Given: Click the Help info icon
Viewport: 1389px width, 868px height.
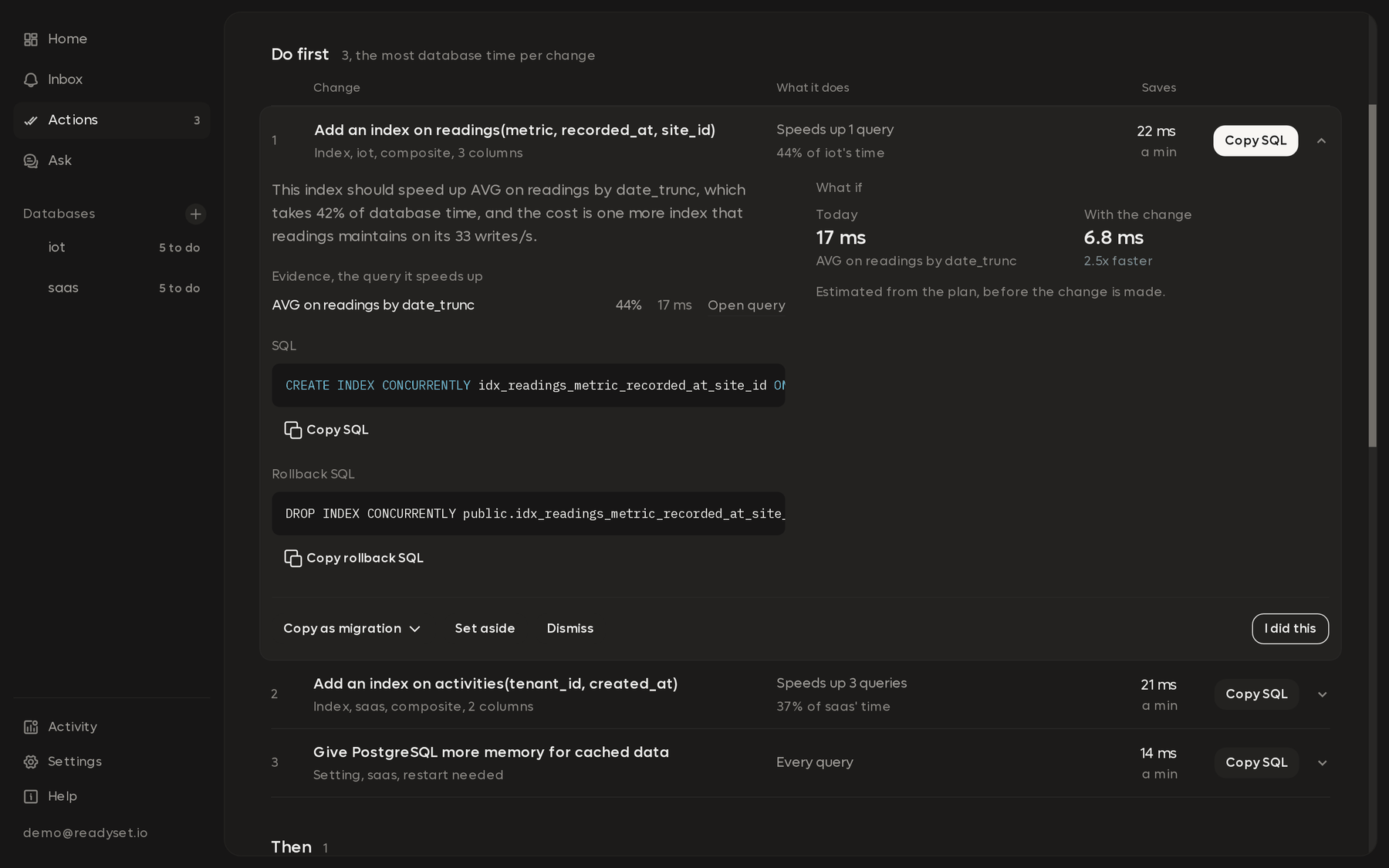Looking at the screenshot, I should [31, 796].
